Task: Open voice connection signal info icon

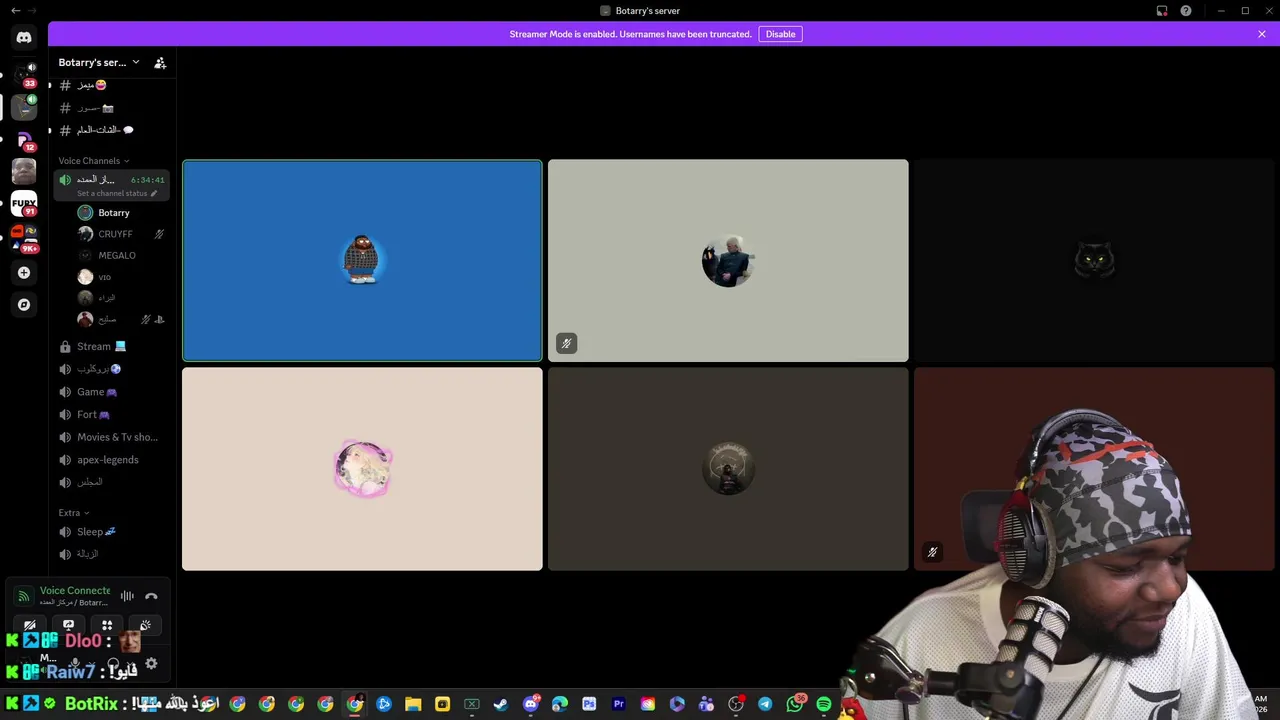Action: (x=23, y=596)
